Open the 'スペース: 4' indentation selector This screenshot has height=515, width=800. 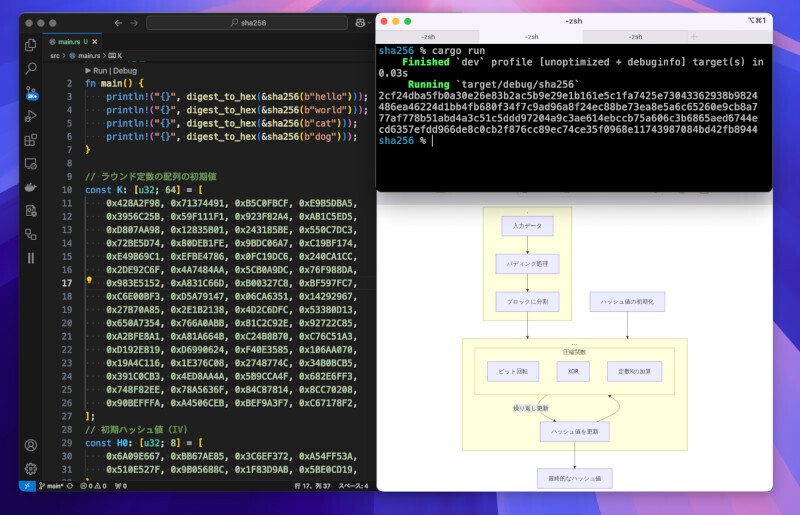pos(351,487)
